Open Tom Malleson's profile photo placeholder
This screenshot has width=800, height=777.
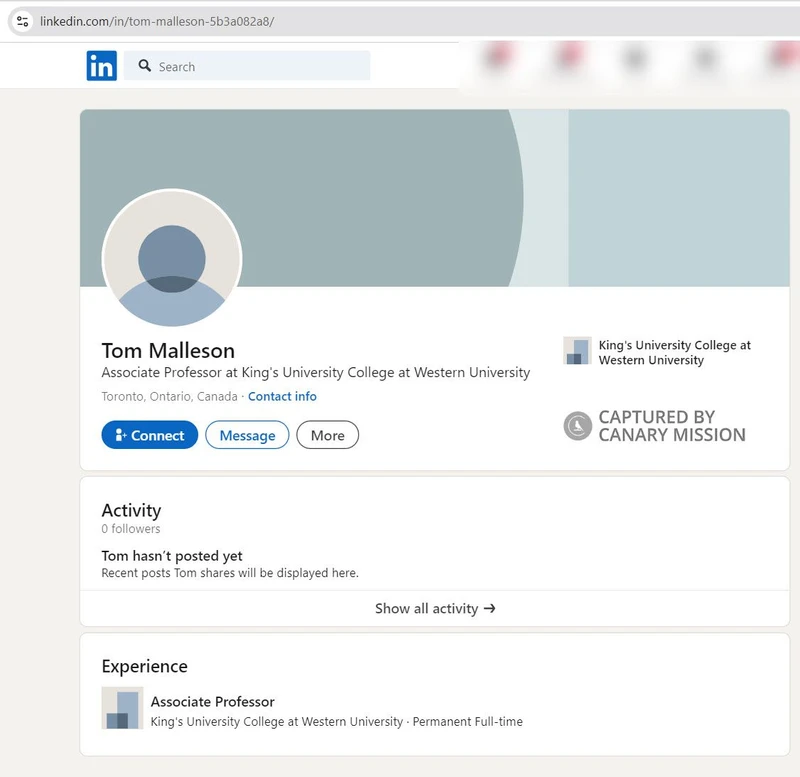pyautogui.click(x=172, y=258)
